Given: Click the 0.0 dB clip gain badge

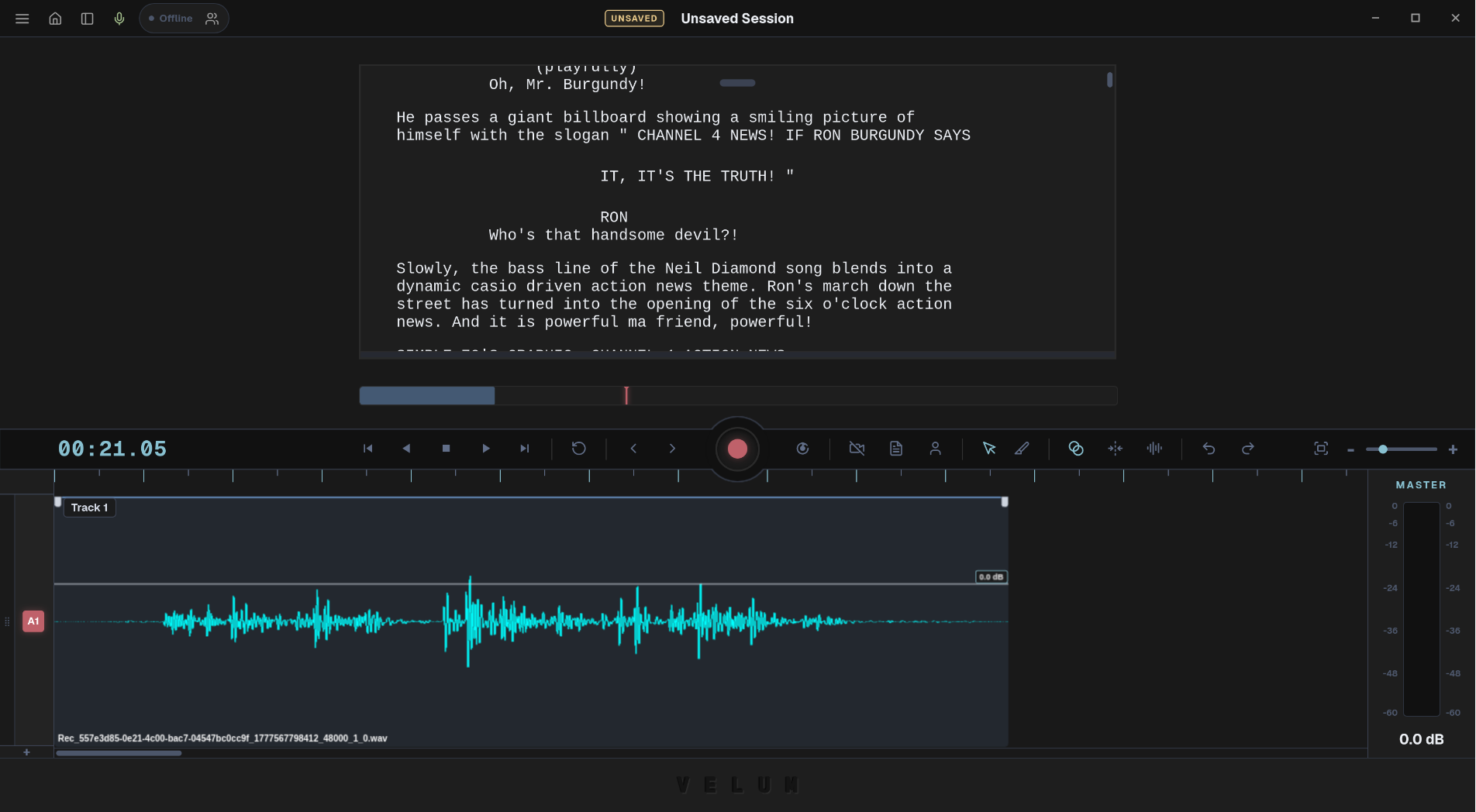Looking at the screenshot, I should click(991, 577).
